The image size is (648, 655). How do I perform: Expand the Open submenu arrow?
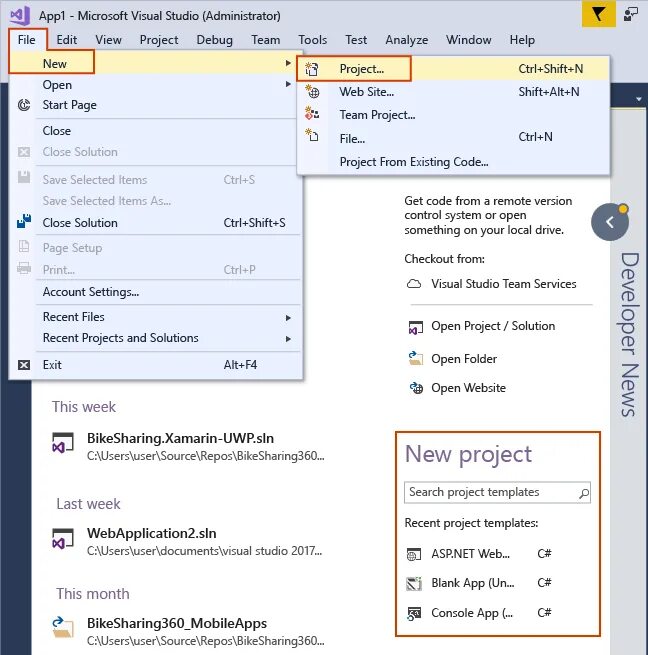[x=288, y=84]
